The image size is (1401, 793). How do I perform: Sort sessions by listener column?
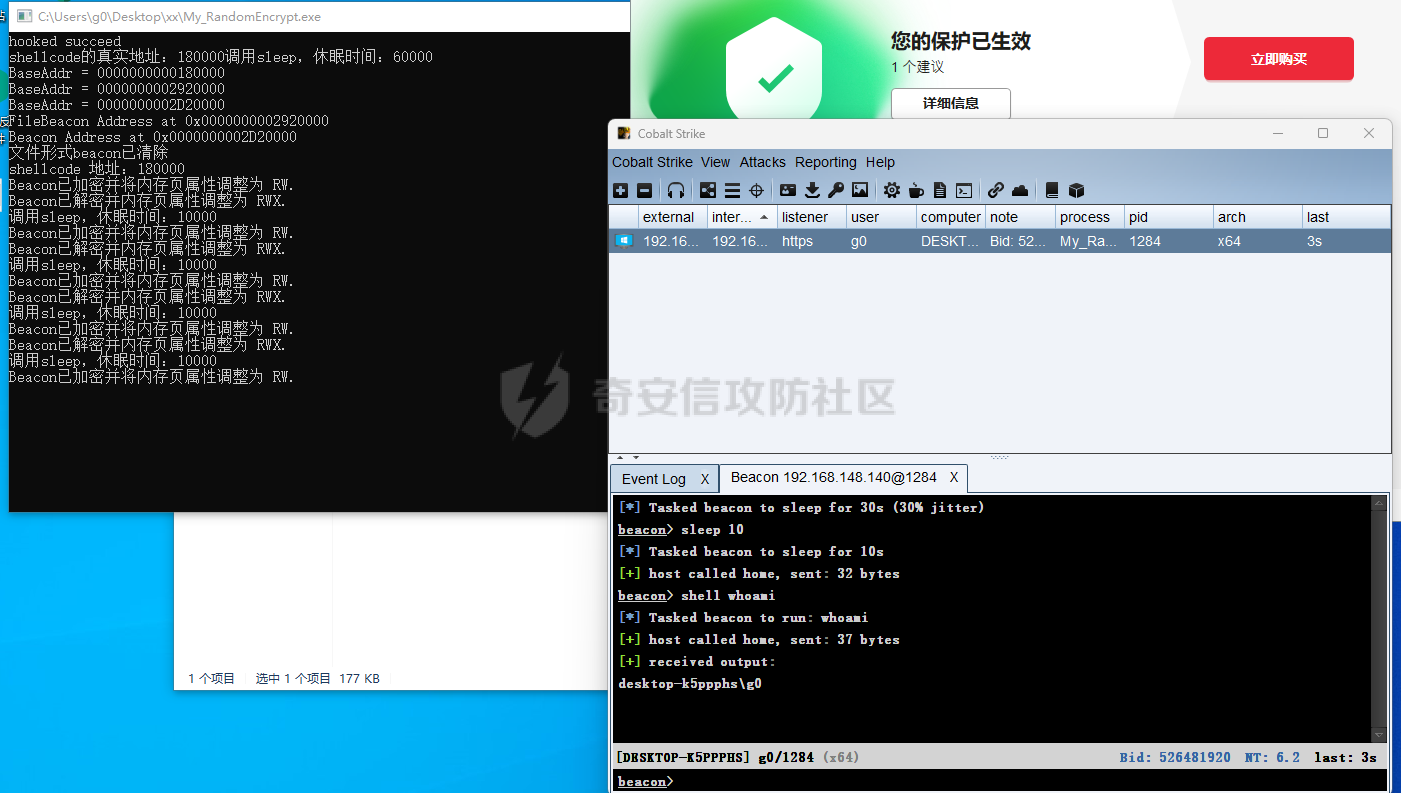tap(811, 217)
